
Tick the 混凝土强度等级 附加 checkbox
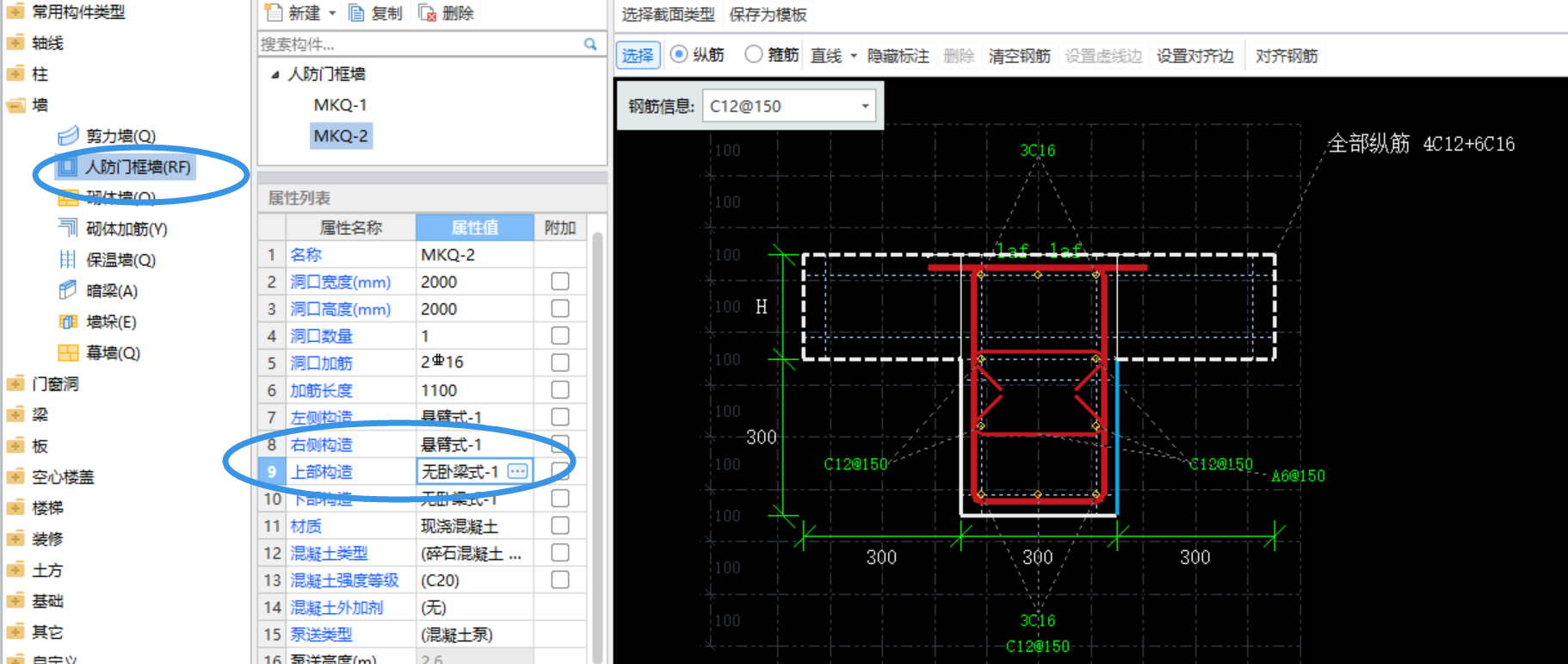click(560, 580)
